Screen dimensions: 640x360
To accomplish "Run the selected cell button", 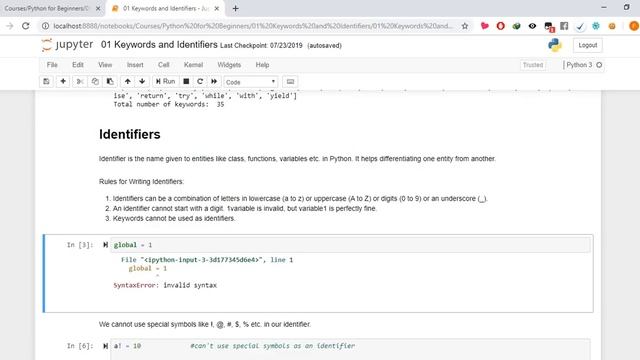I will [165, 82].
